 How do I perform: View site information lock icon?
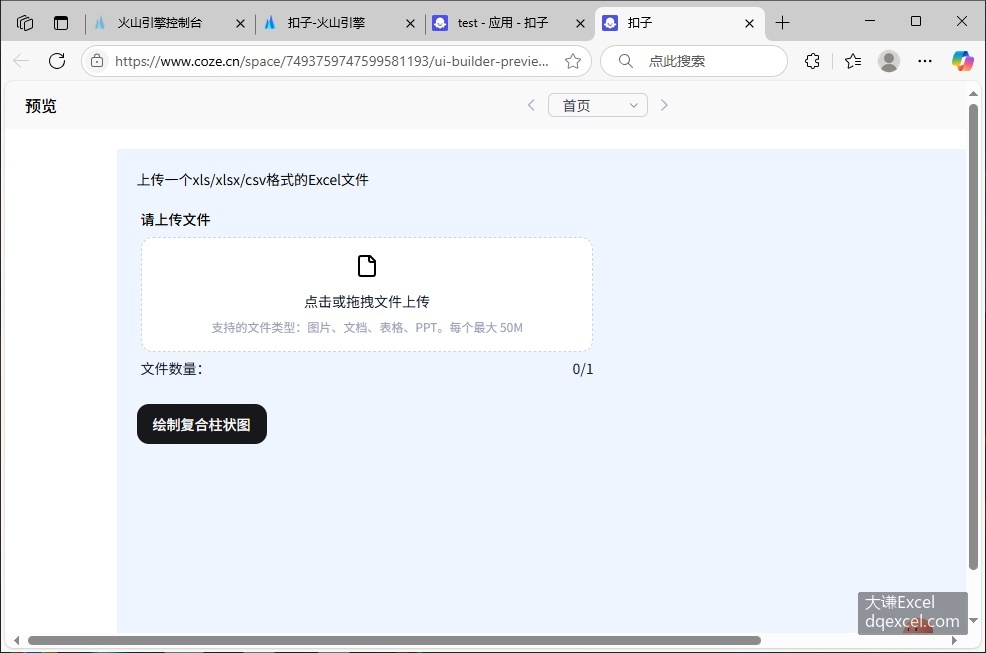(x=97, y=61)
